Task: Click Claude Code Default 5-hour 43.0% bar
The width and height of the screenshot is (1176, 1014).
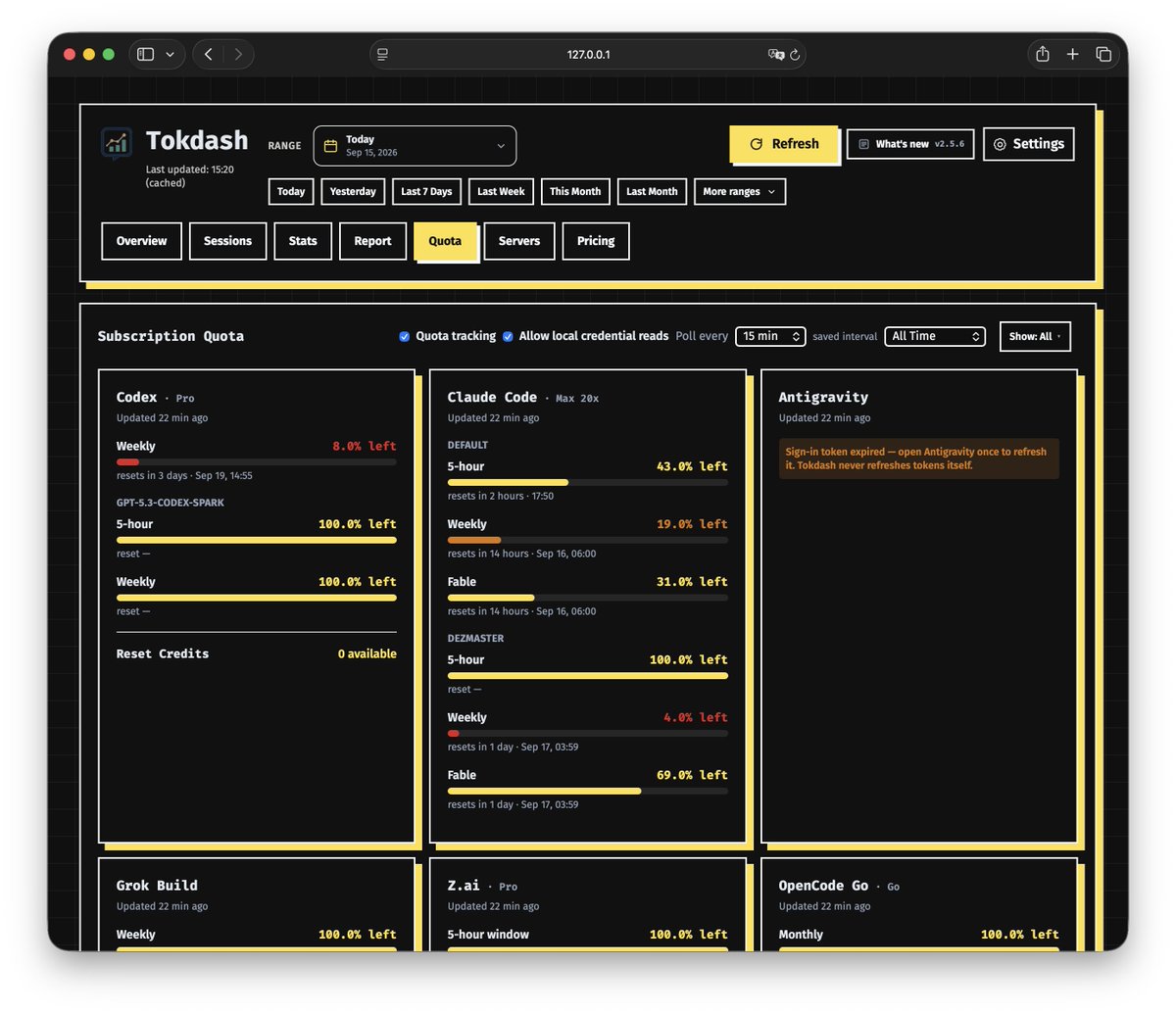Action: (588, 482)
